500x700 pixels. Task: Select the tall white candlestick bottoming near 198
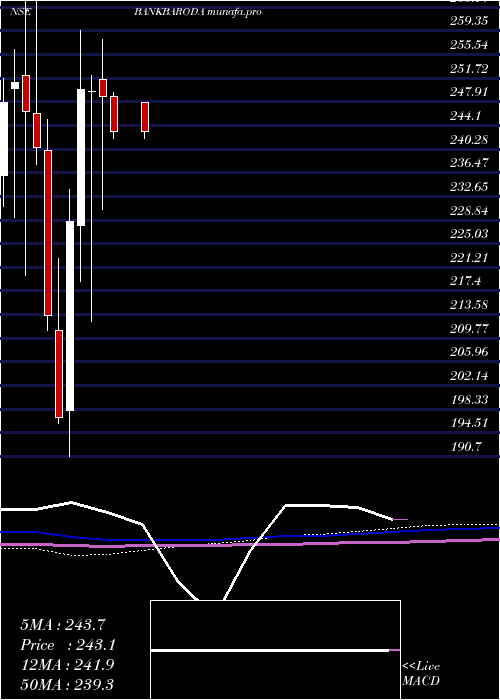70,316
